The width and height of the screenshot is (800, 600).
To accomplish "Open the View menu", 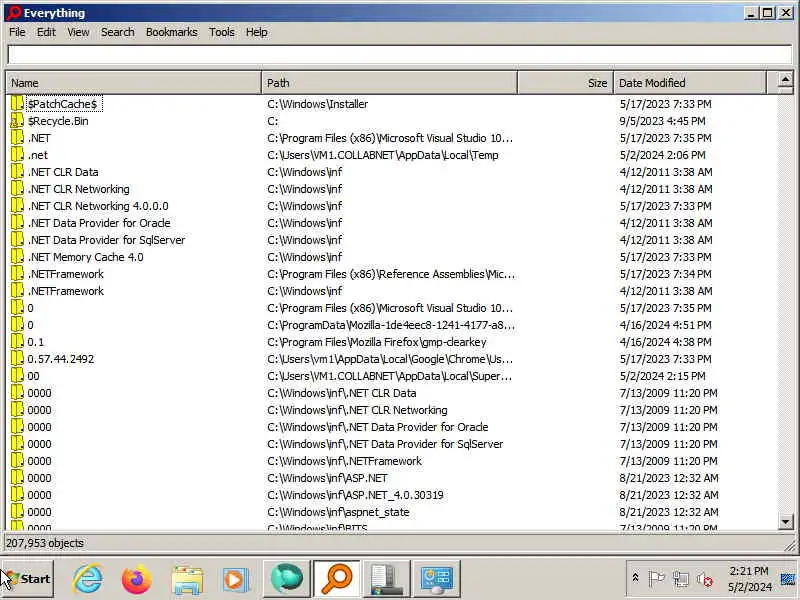I will 78,32.
